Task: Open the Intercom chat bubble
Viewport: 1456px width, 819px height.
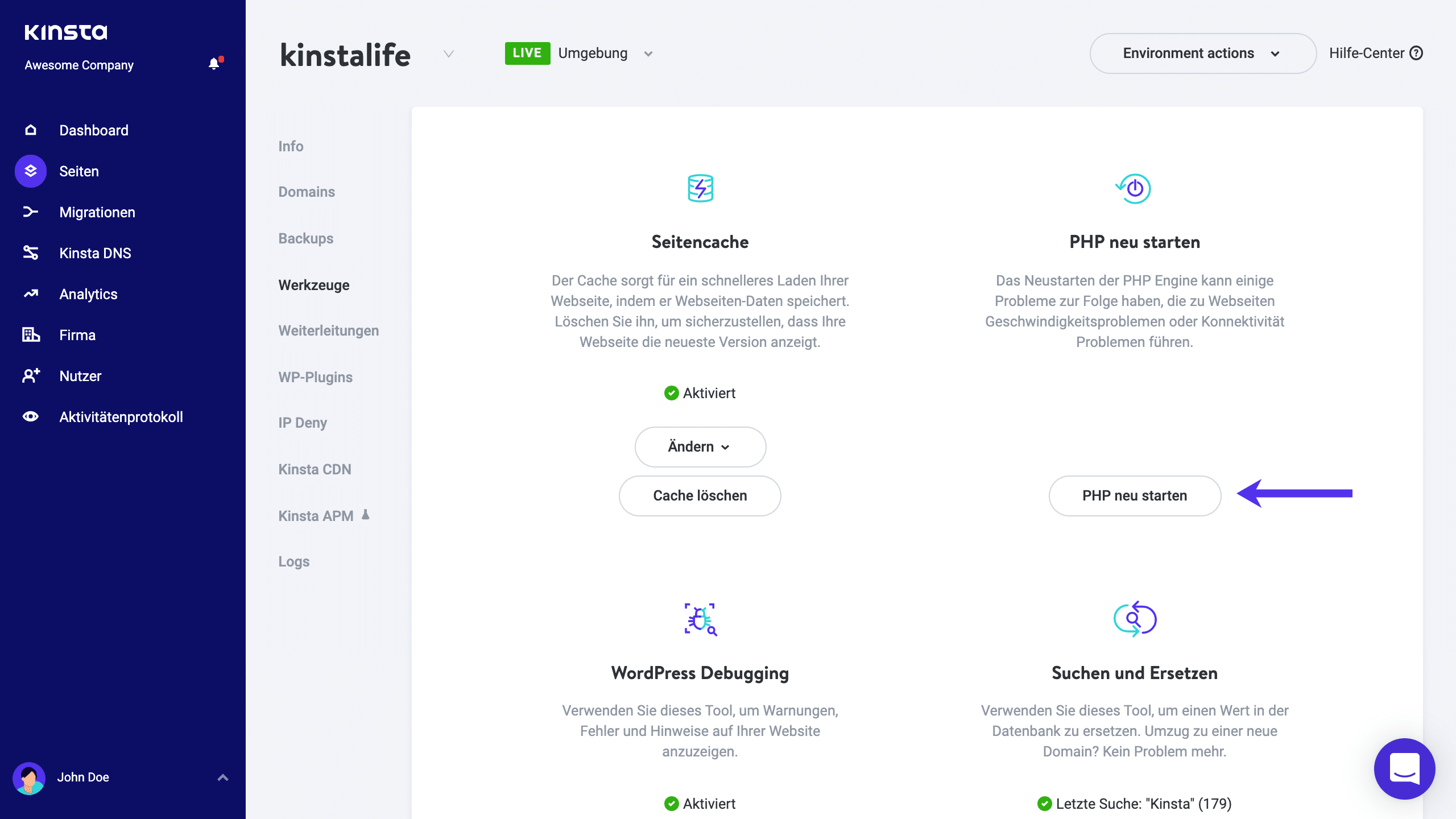Action: pos(1404,769)
